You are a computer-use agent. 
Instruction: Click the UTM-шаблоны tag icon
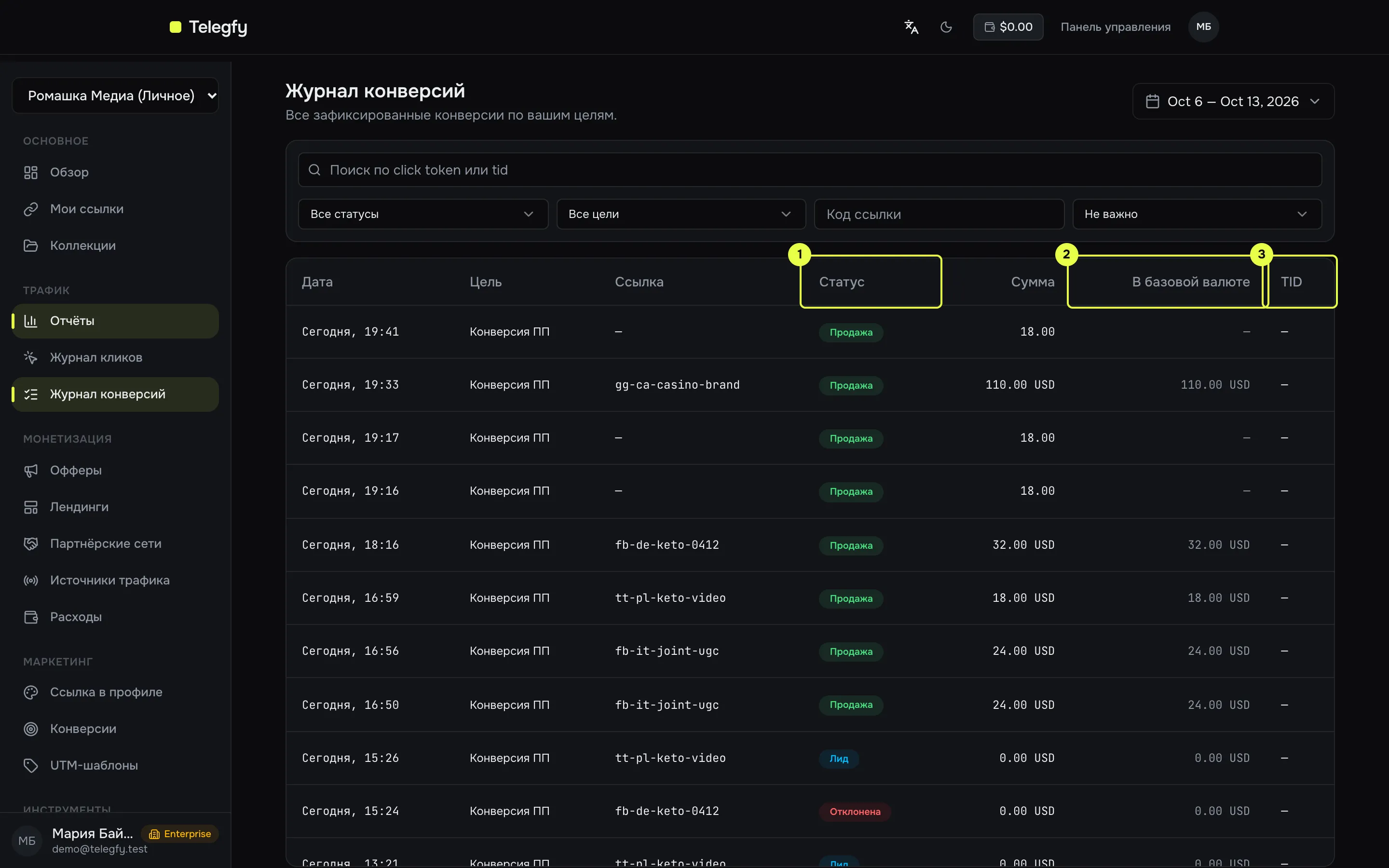tap(31, 766)
